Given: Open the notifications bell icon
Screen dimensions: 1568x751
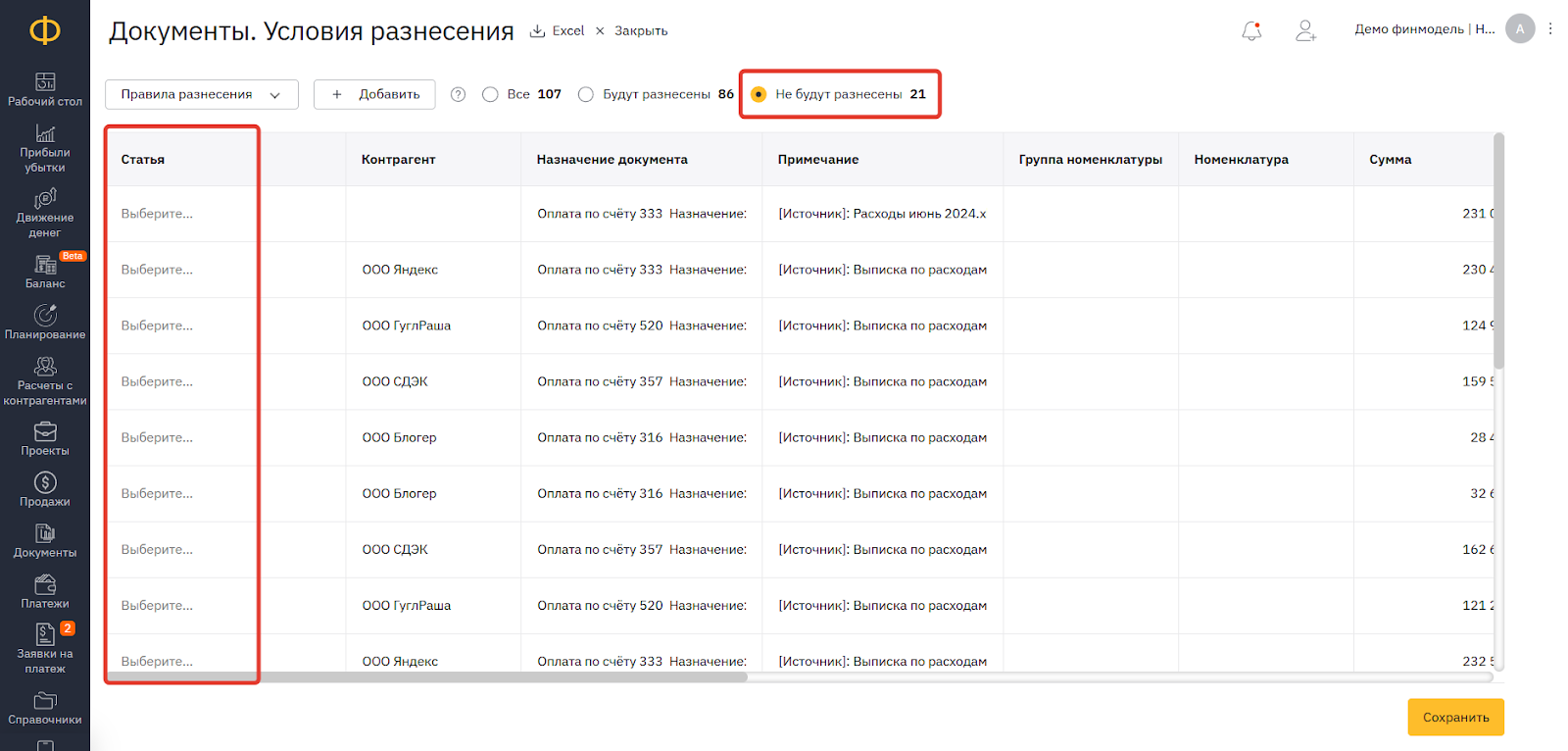Looking at the screenshot, I should (x=1251, y=30).
